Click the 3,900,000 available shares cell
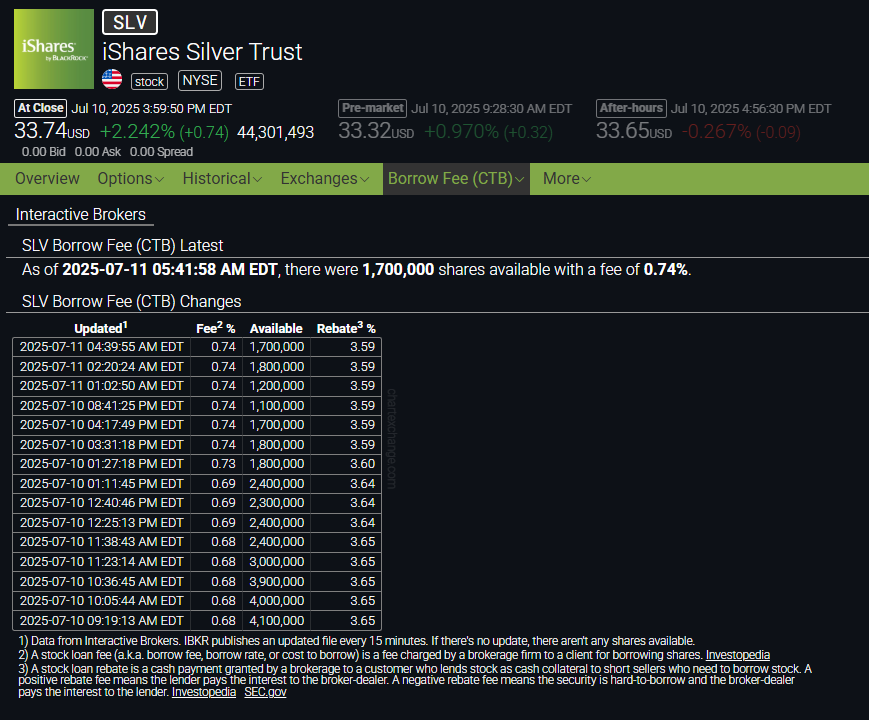This screenshot has width=869, height=720. (x=277, y=581)
